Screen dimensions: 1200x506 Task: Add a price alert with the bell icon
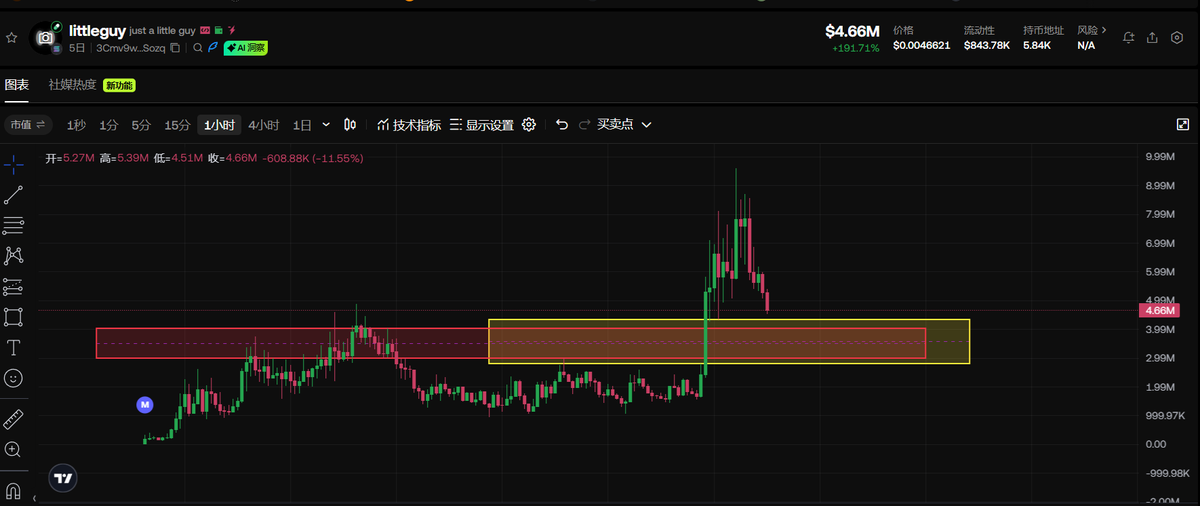click(1129, 38)
